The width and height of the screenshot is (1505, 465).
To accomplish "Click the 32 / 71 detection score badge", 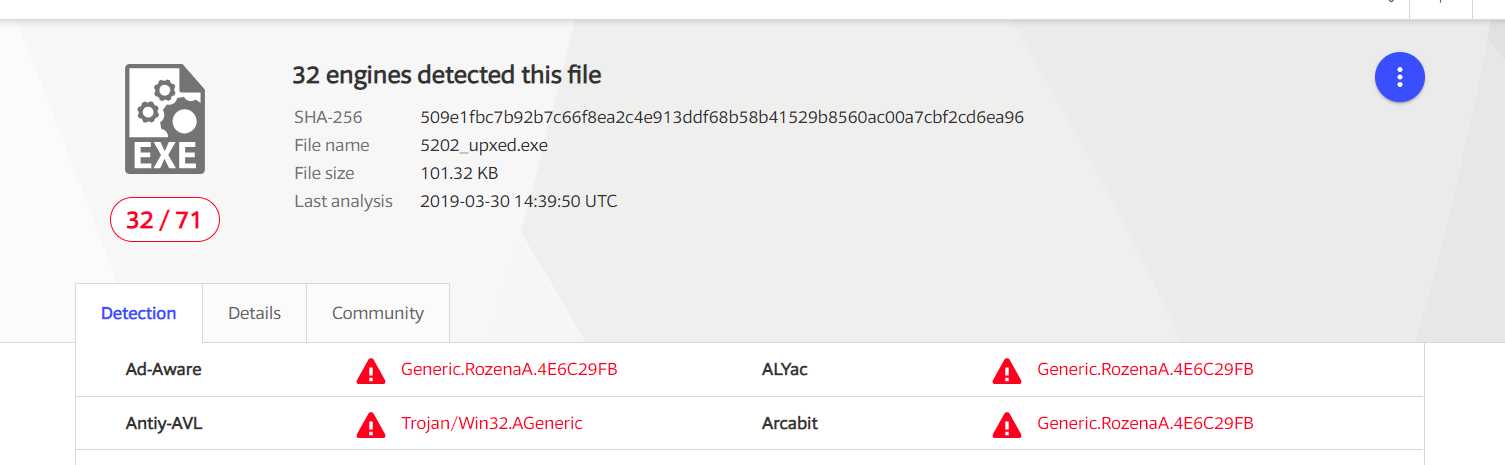I will [x=165, y=220].
